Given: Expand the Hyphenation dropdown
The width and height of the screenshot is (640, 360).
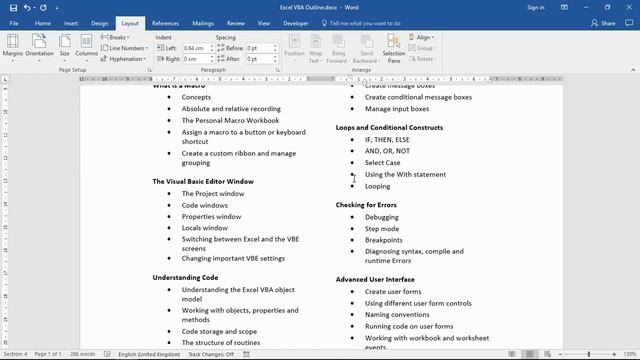Looking at the screenshot, I should 123,59.
